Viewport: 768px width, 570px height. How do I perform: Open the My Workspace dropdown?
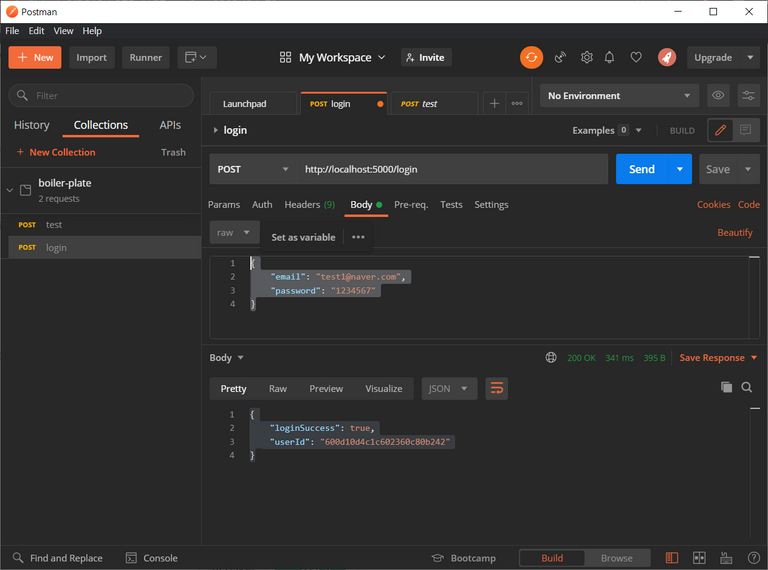[333, 57]
